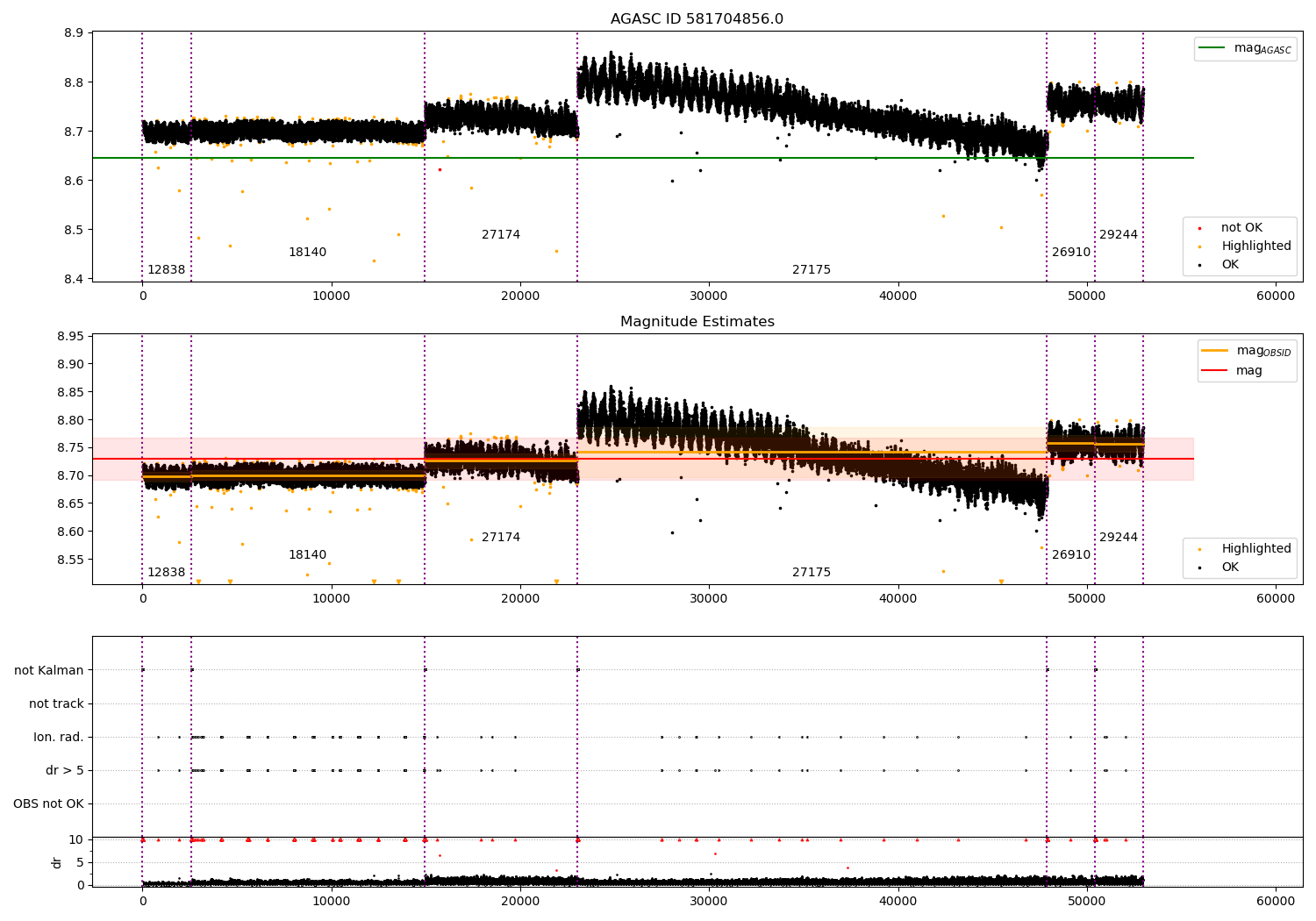
Task: Click the 'AGASC ID 581704856.0' plot title
Action: click(697, 19)
